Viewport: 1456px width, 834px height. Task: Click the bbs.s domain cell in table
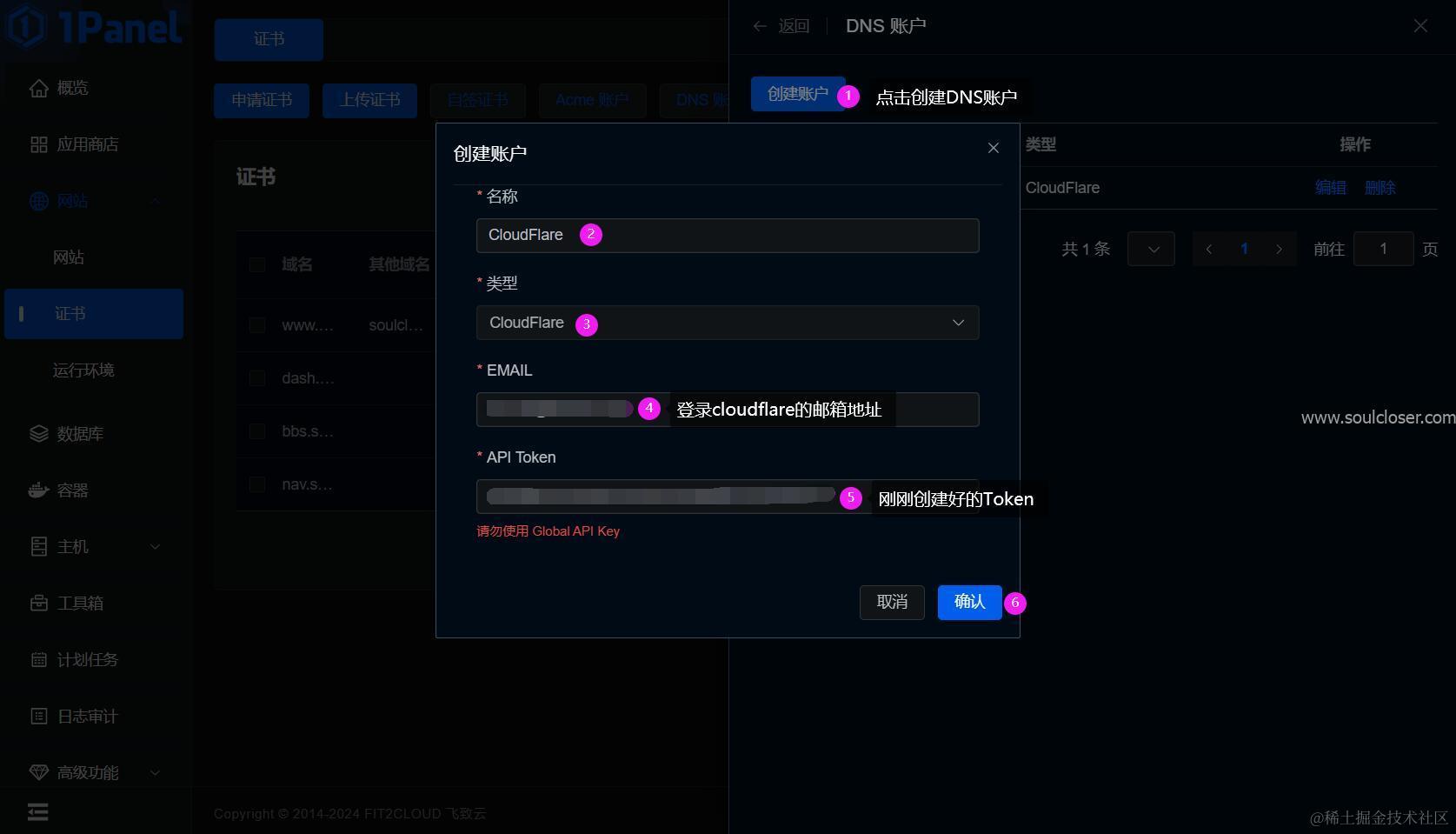coord(308,431)
